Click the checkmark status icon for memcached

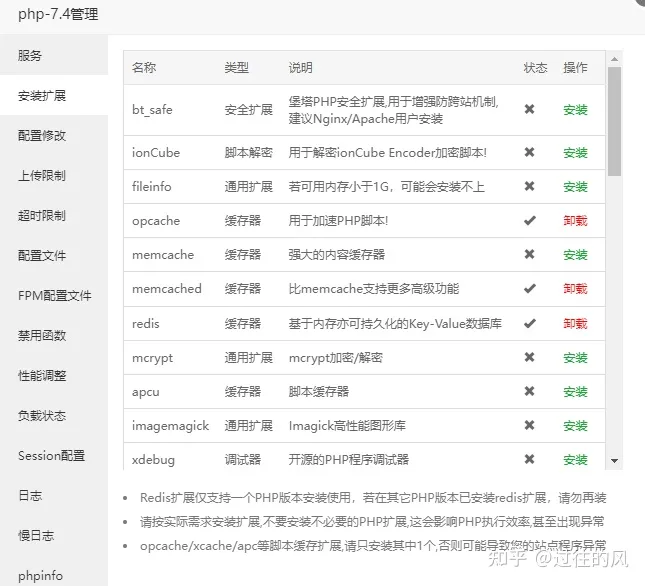coord(529,288)
